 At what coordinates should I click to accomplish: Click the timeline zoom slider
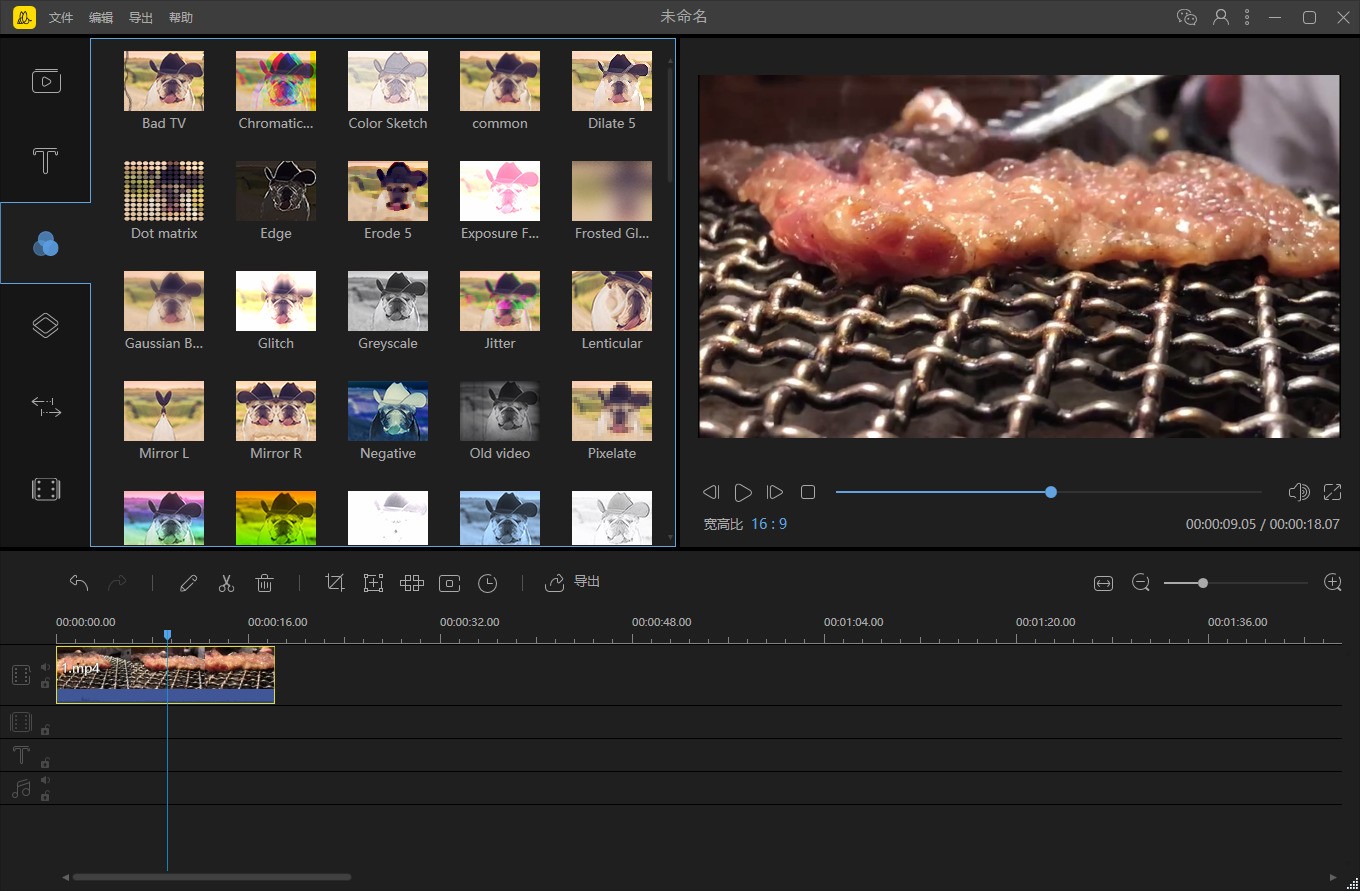[x=1236, y=583]
